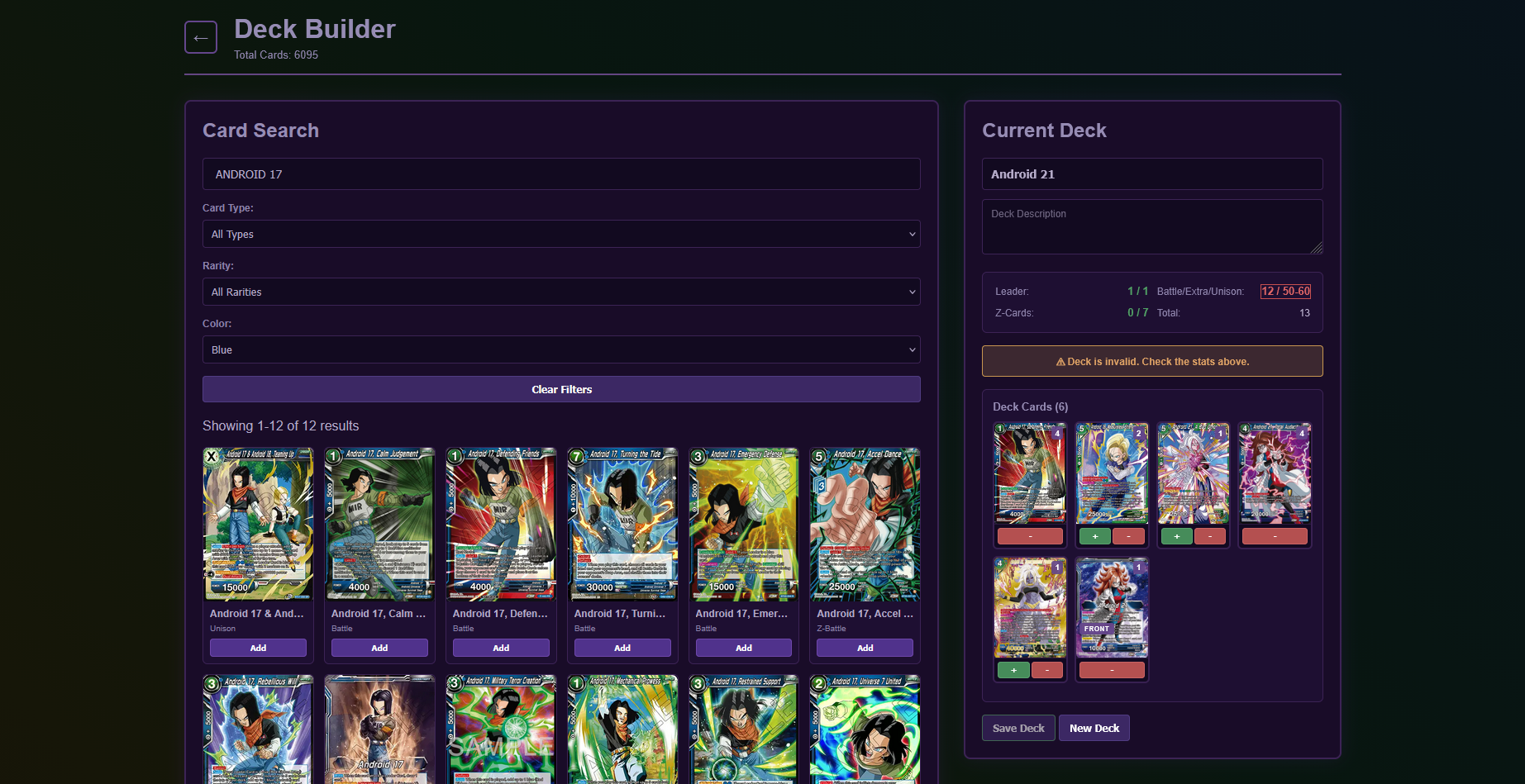The height and width of the screenshot is (784, 1525).
Task: Toggle the FRONT badge on the leader card
Action: point(1097,629)
